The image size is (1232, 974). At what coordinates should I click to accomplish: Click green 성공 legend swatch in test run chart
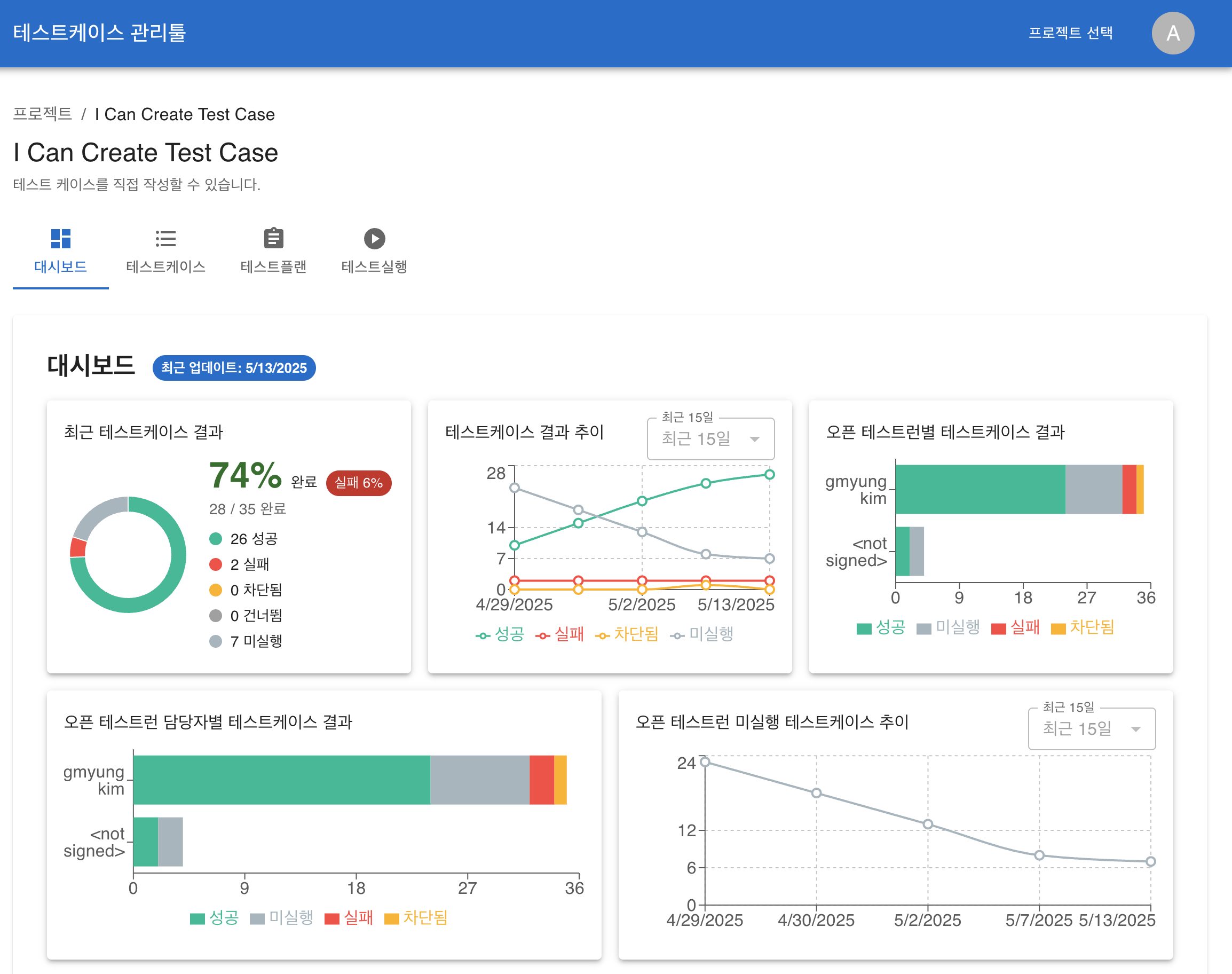tap(864, 629)
